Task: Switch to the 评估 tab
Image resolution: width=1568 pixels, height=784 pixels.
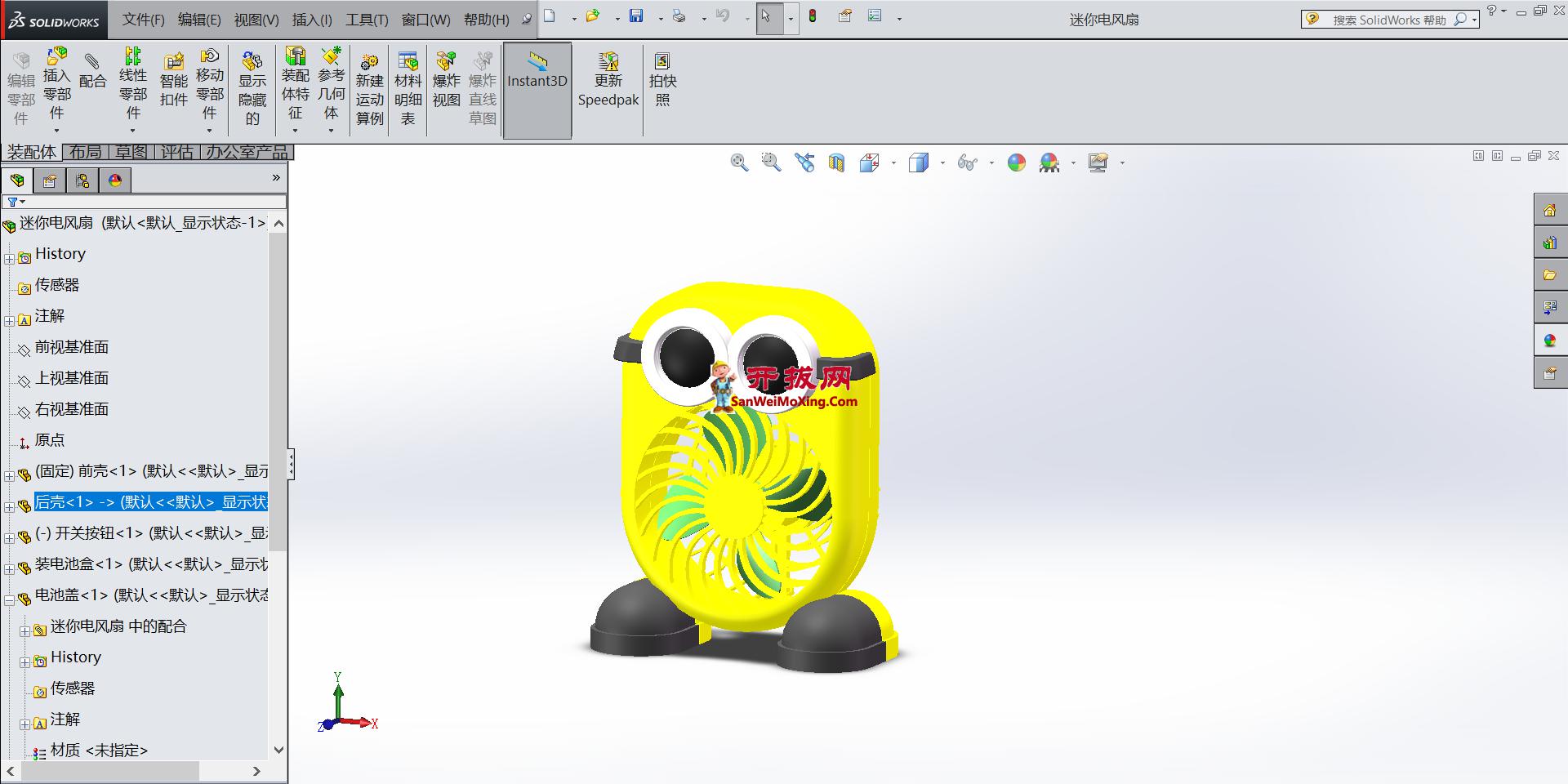Action: (x=176, y=152)
